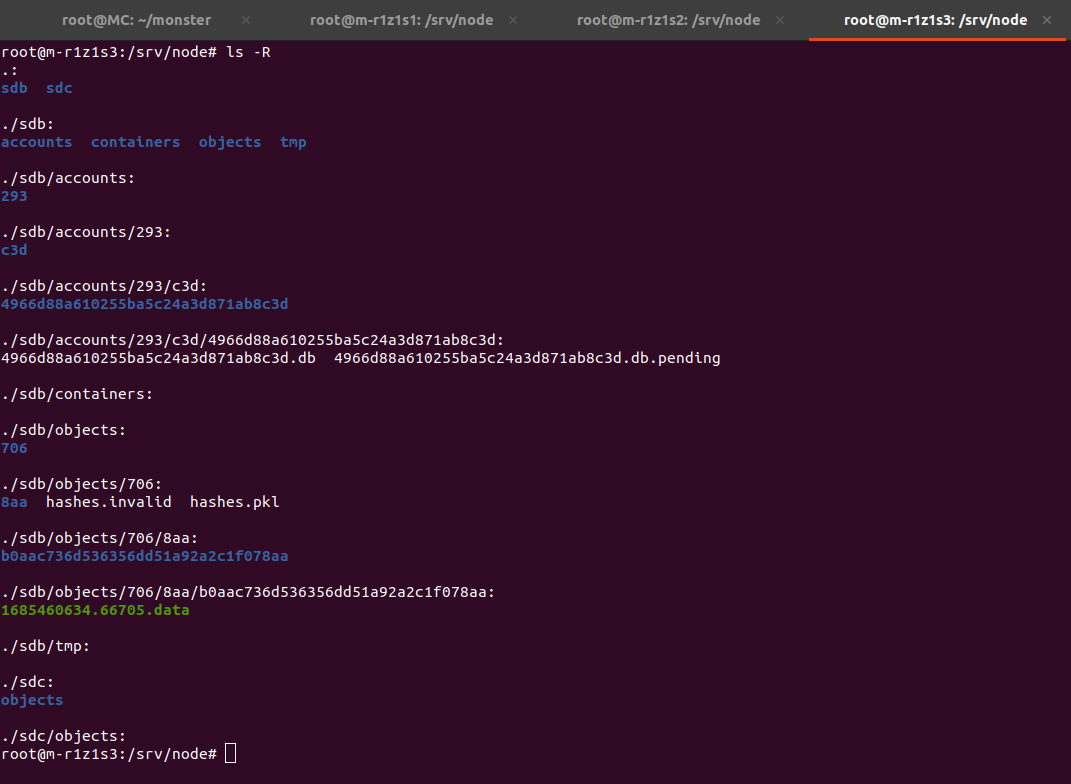Click the blue accounts directory name
The width and height of the screenshot is (1071, 784).
click(36, 142)
